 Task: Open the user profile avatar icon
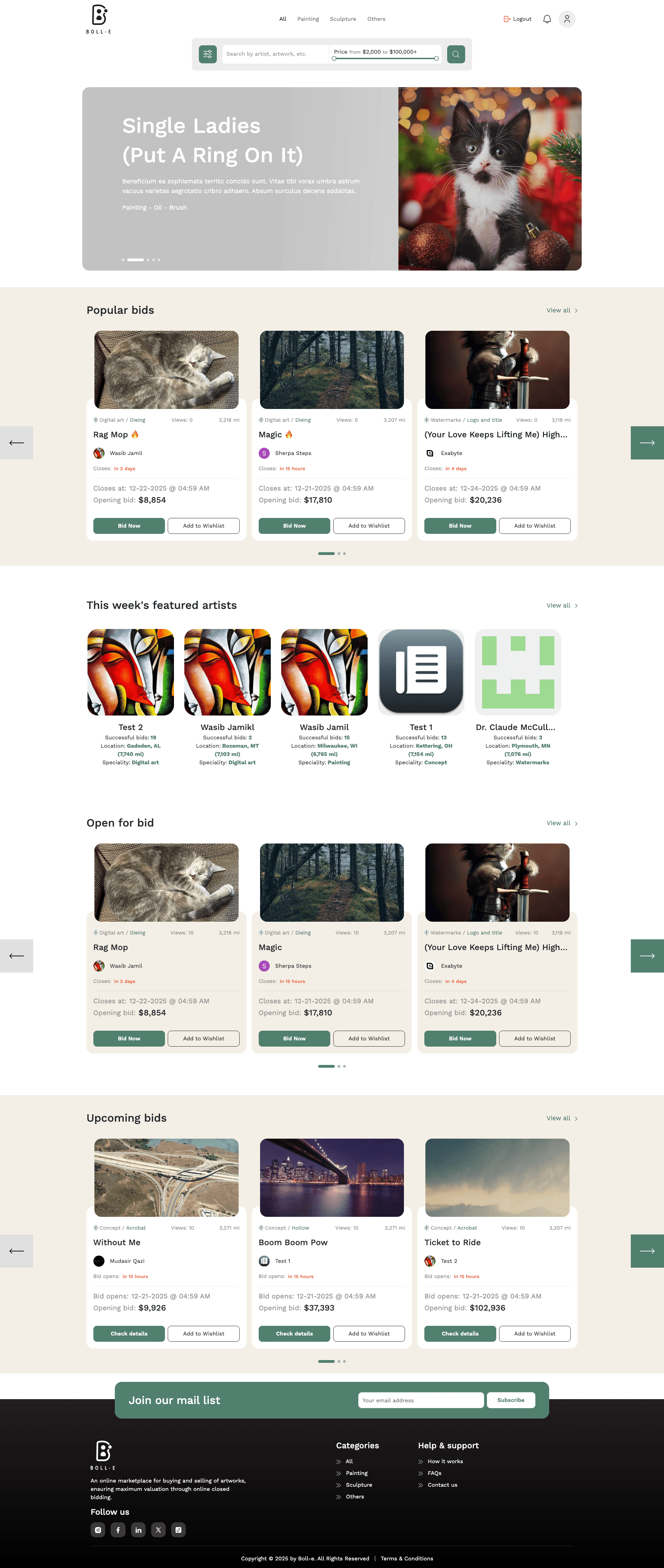tap(566, 19)
